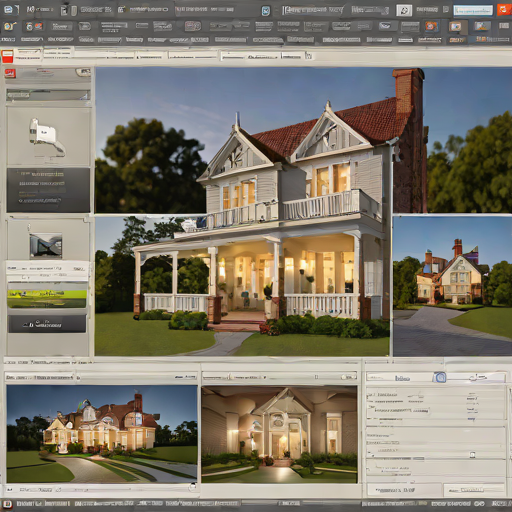This screenshot has width=512, height=512.
Task: Click the green landscape swatch in left sidebar
Action: [x=47, y=298]
